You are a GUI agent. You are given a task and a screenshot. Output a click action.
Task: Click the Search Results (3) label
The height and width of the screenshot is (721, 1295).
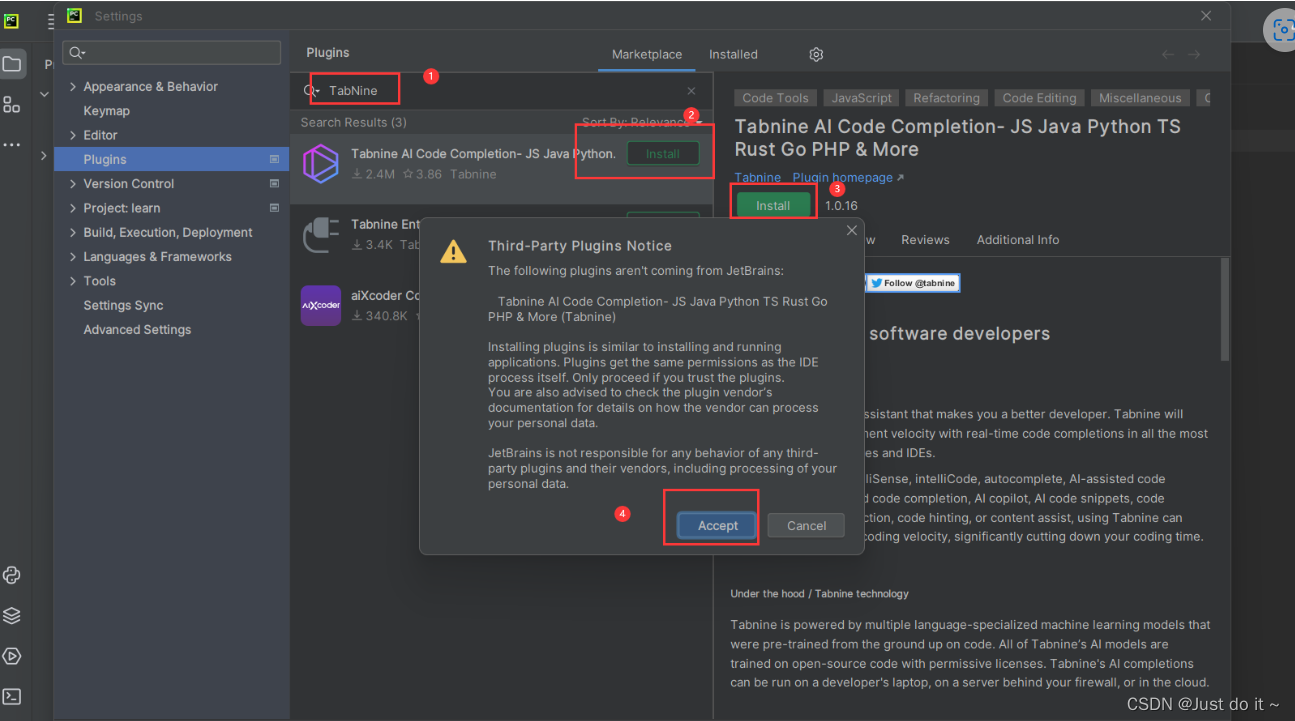tap(353, 122)
